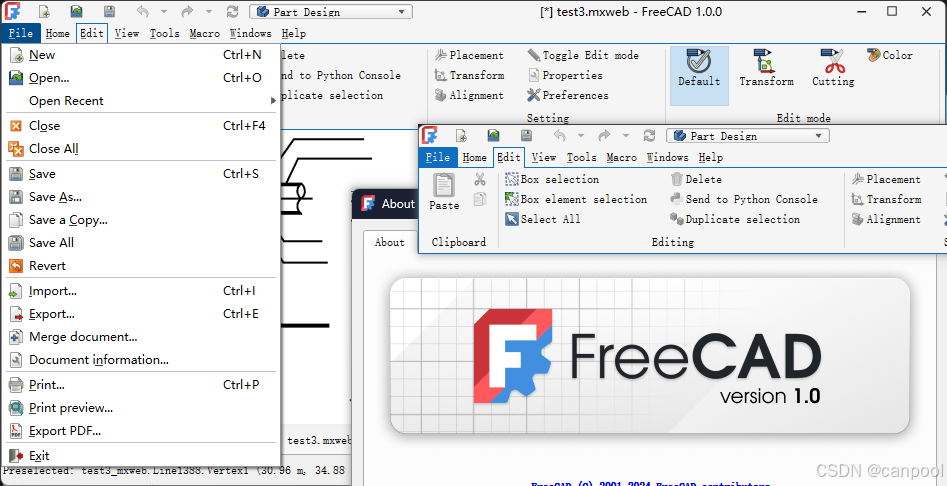Screen dimensions: 947x486
Task: Choose Save As... from the File menu
Action: (141, 197)
